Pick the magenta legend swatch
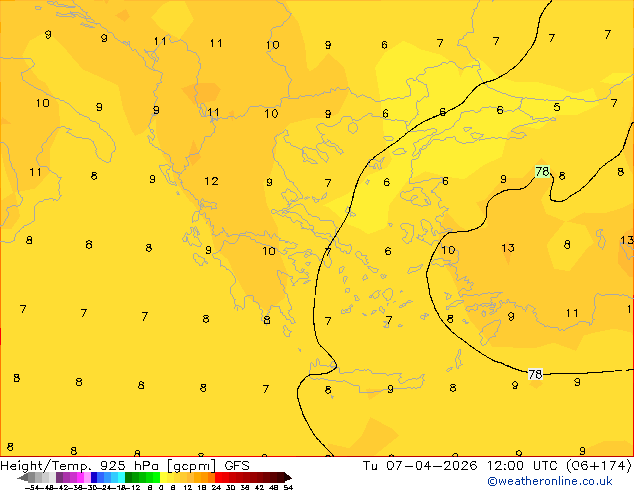Image resolution: width=634 pixels, height=490 pixels. click(80, 477)
